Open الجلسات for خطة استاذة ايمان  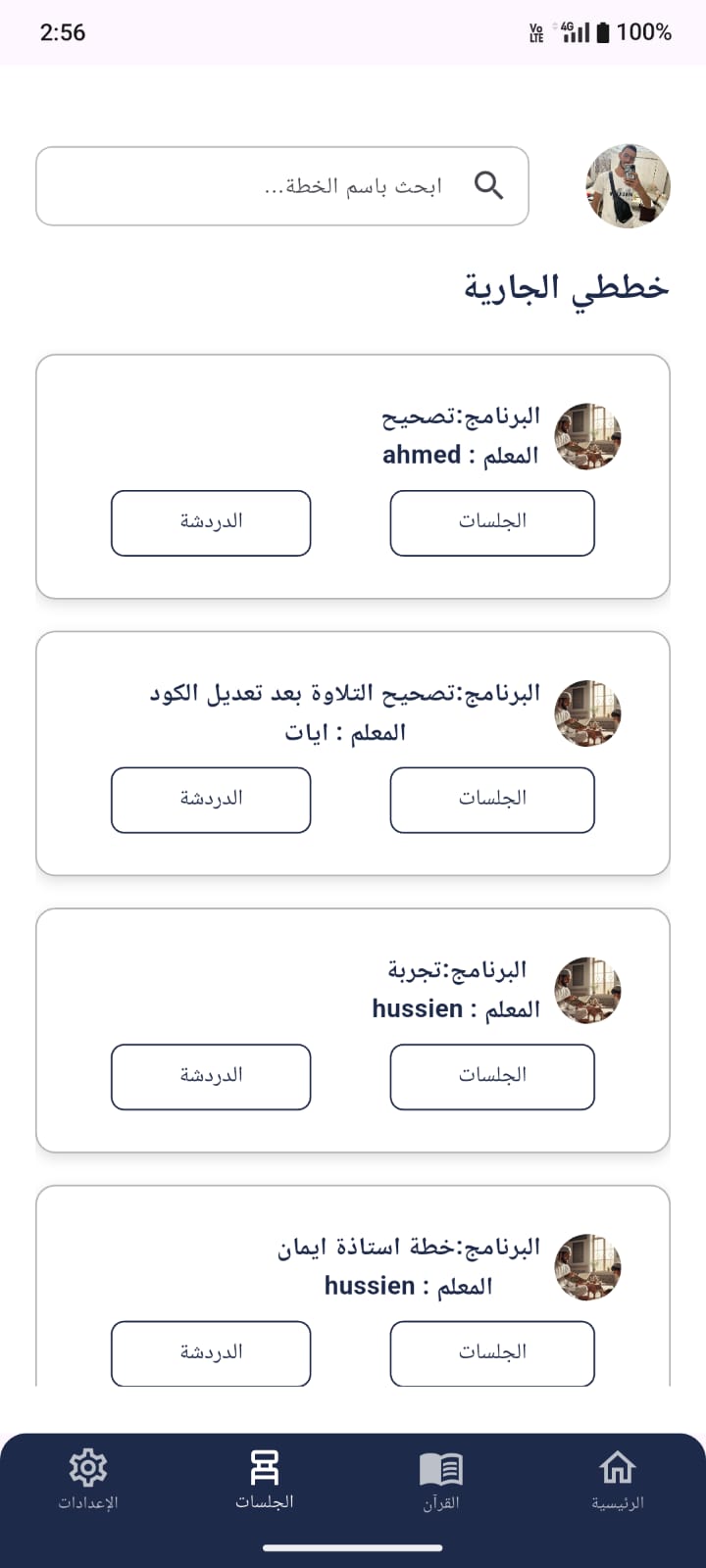(x=492, y=1352)
